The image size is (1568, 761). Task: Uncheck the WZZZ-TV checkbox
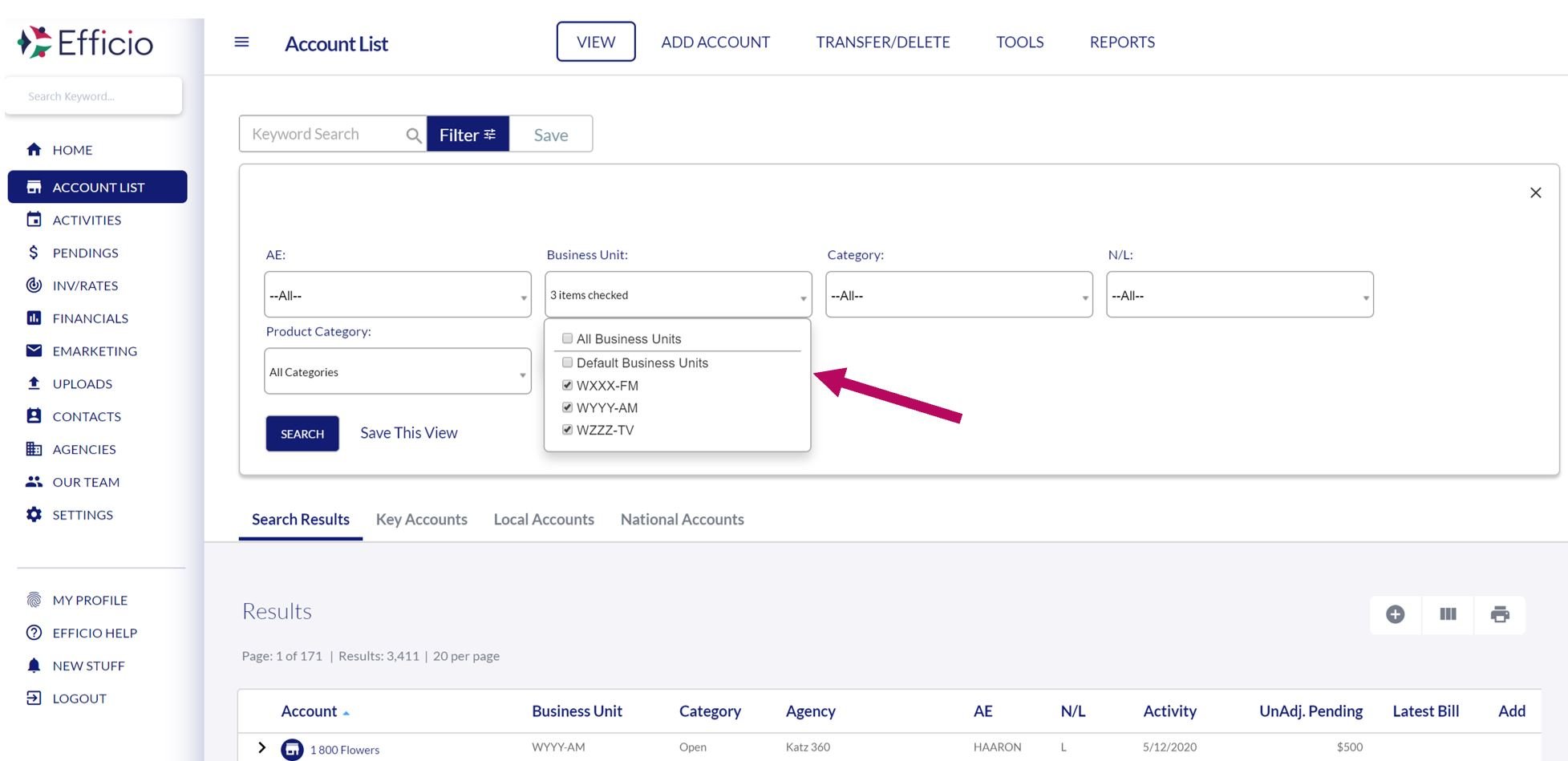coord(567,430)
